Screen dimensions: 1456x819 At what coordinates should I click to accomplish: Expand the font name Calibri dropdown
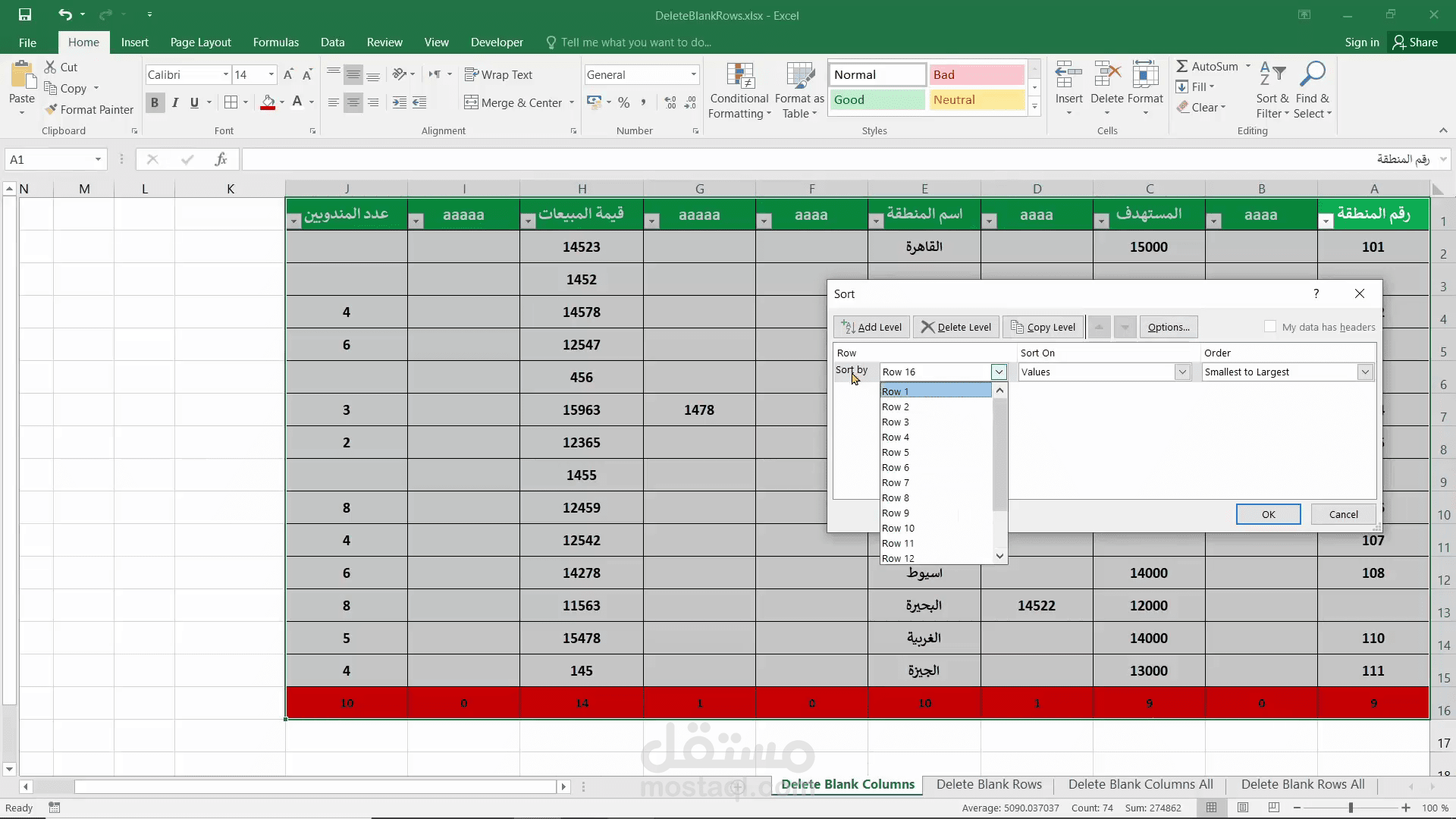(x=225, y=74)
